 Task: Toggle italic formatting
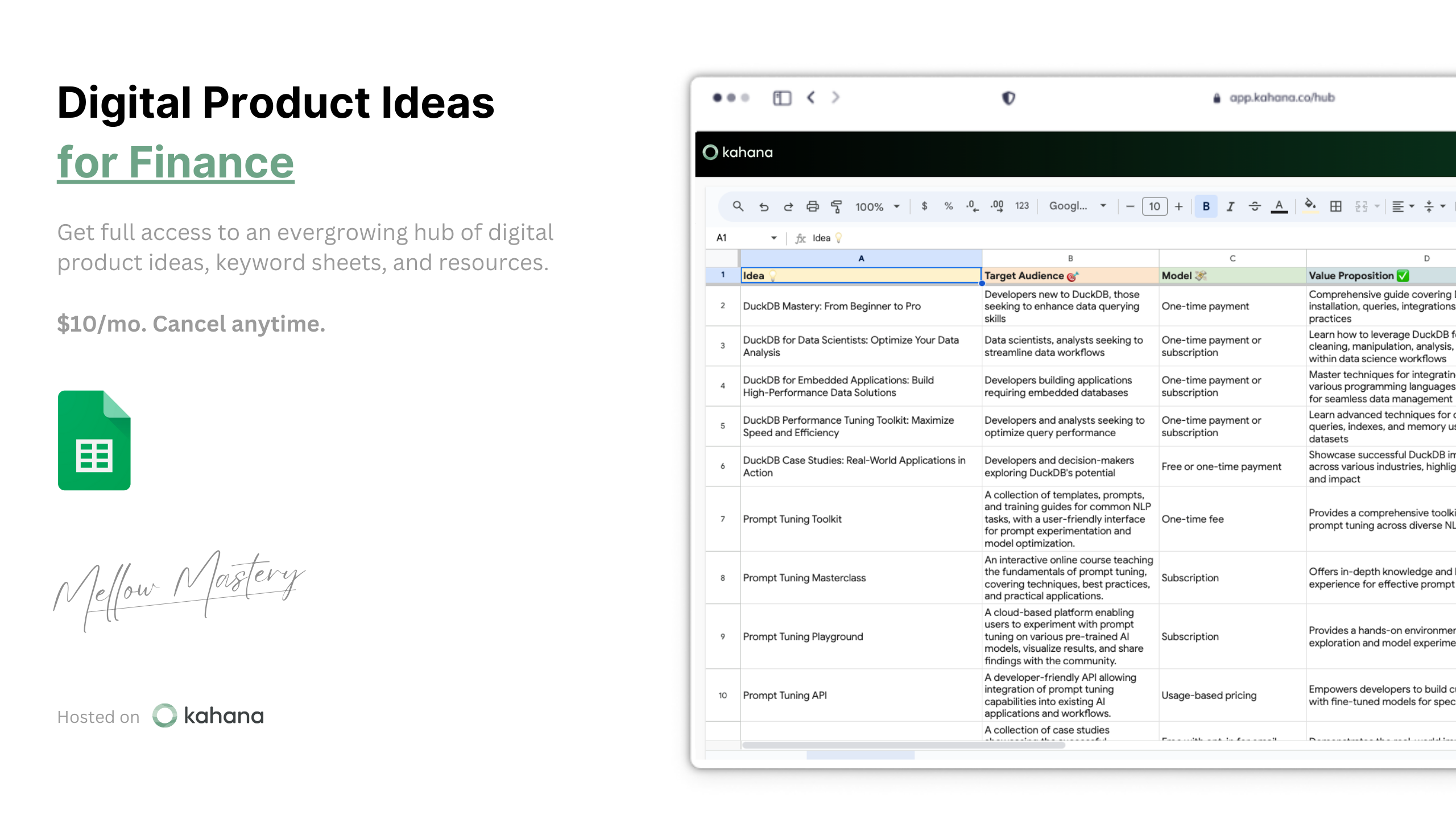pyautogui.click(x=1230, y=206)
